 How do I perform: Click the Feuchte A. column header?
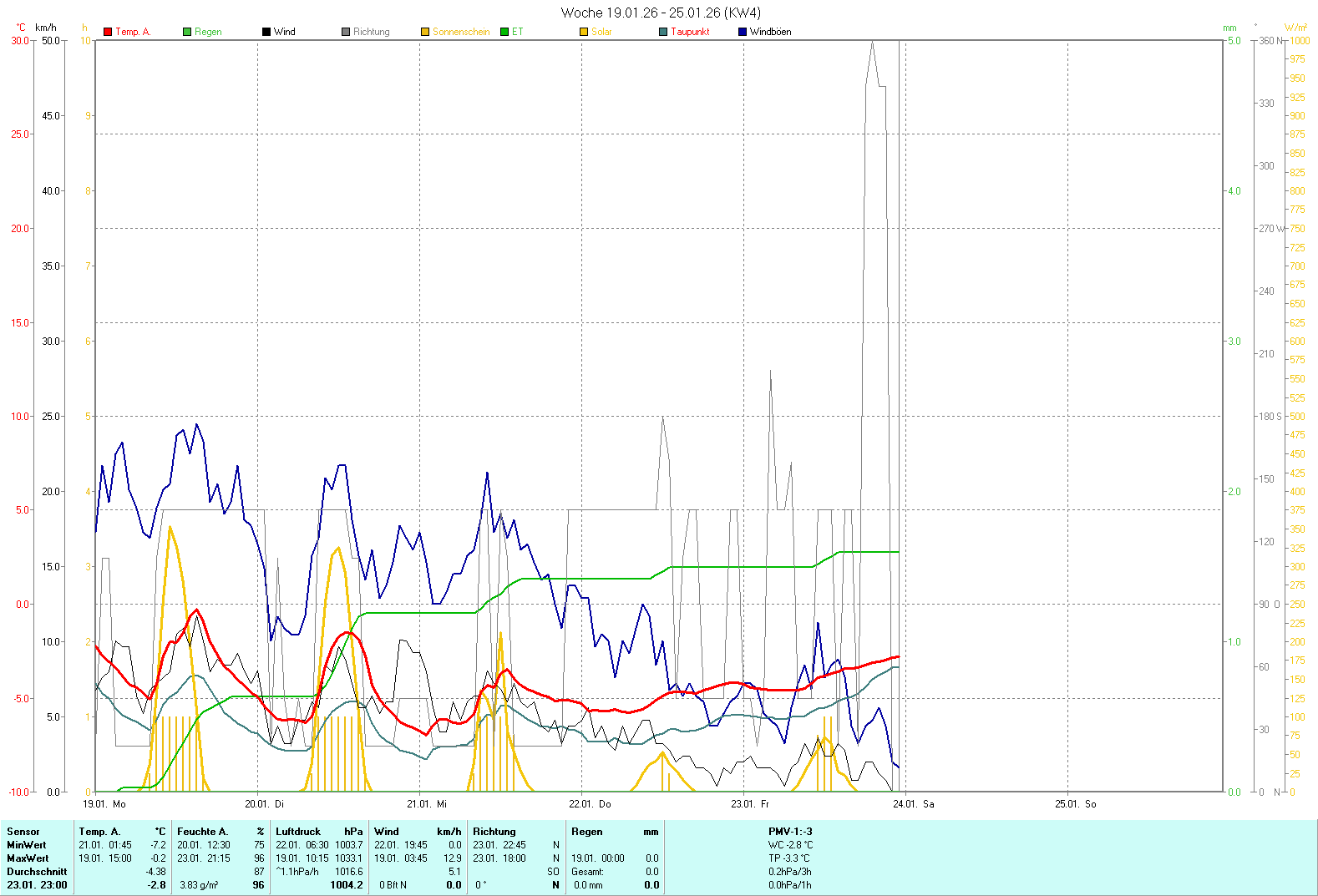(202, 832)
